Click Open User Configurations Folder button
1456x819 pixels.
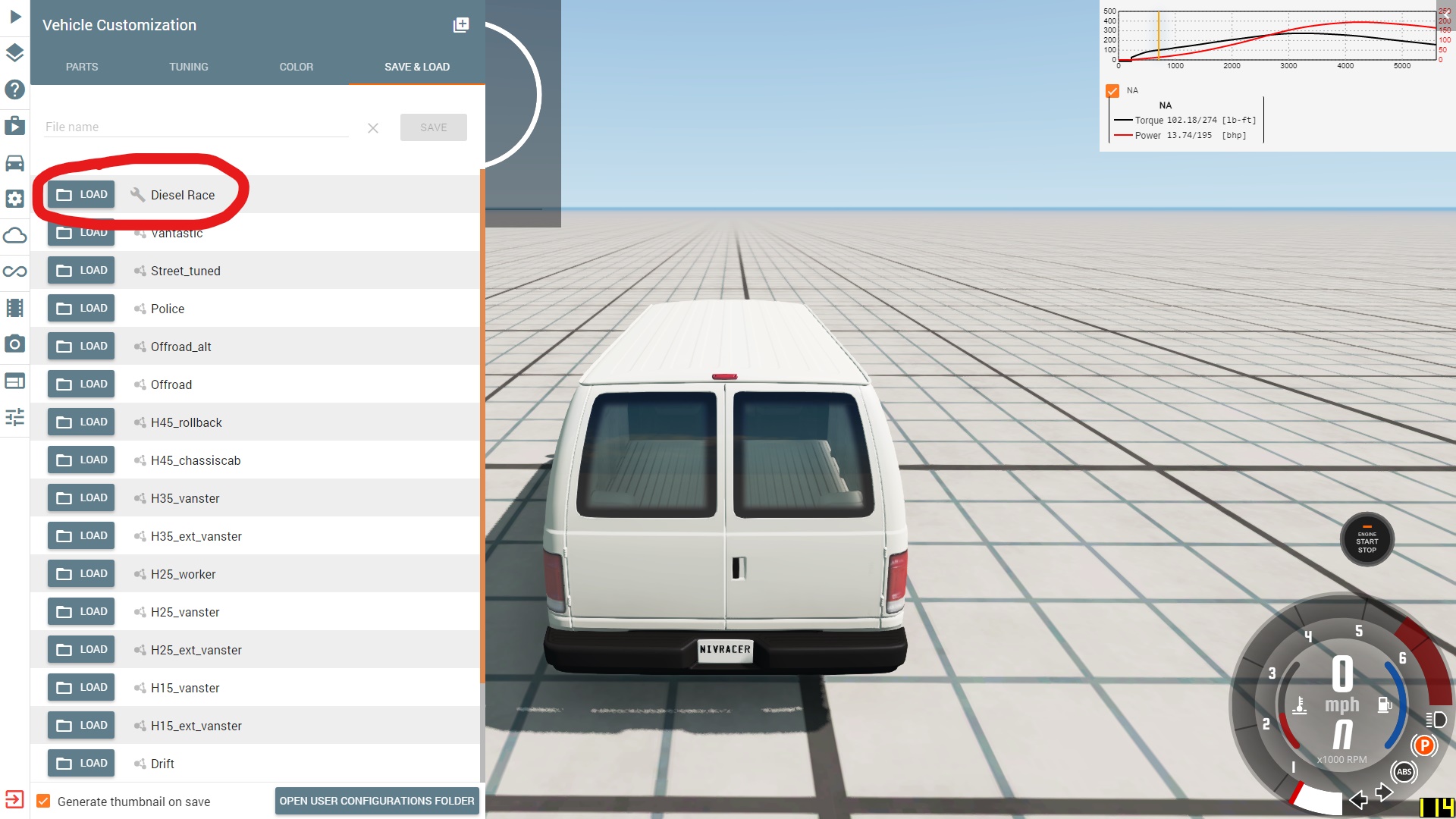pos(377,801)
